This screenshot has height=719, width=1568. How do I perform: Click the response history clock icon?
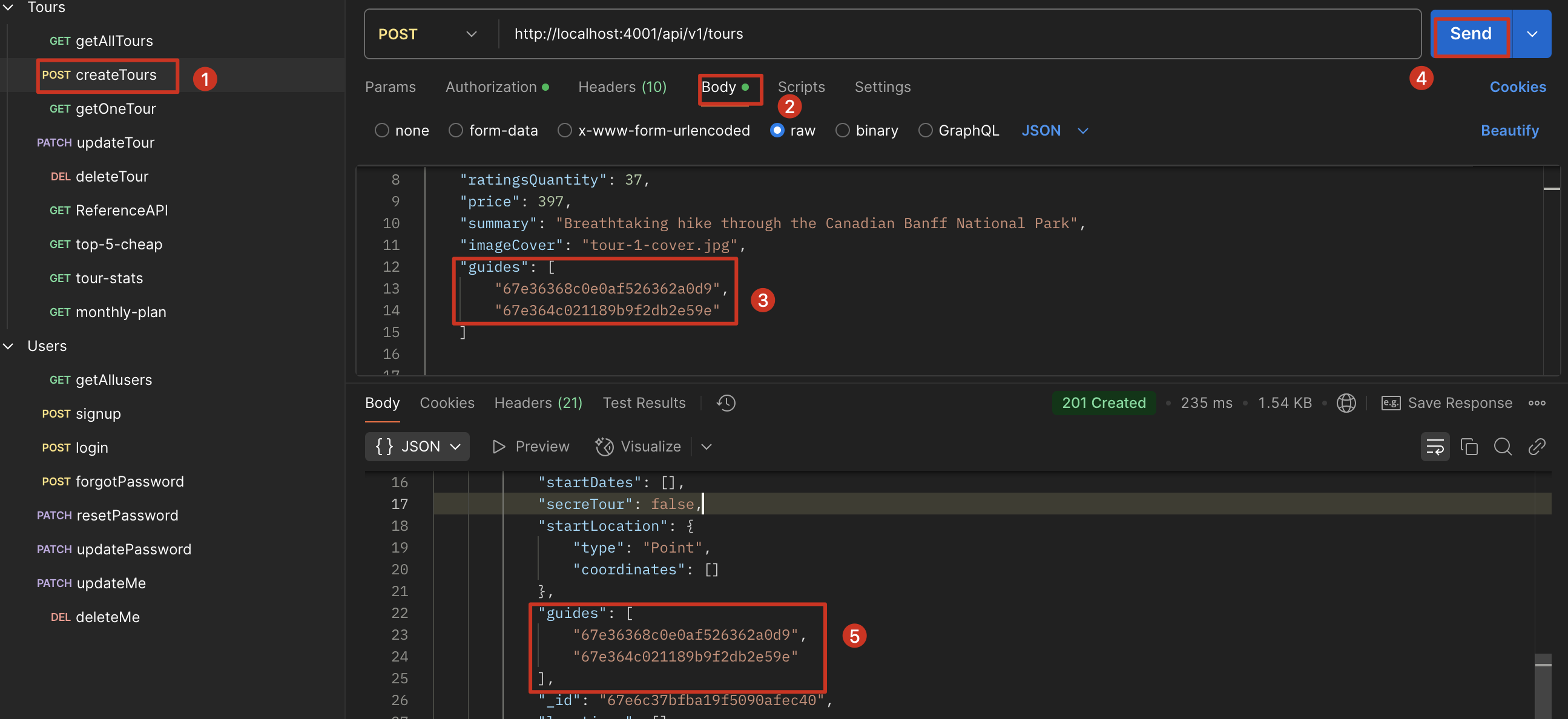pyautogui.click(x=725, y=402)
